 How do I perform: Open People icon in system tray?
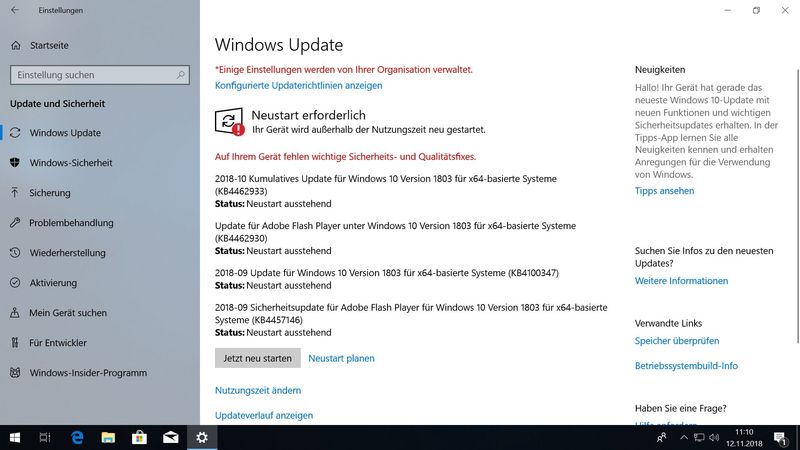[x=662, y=438]
